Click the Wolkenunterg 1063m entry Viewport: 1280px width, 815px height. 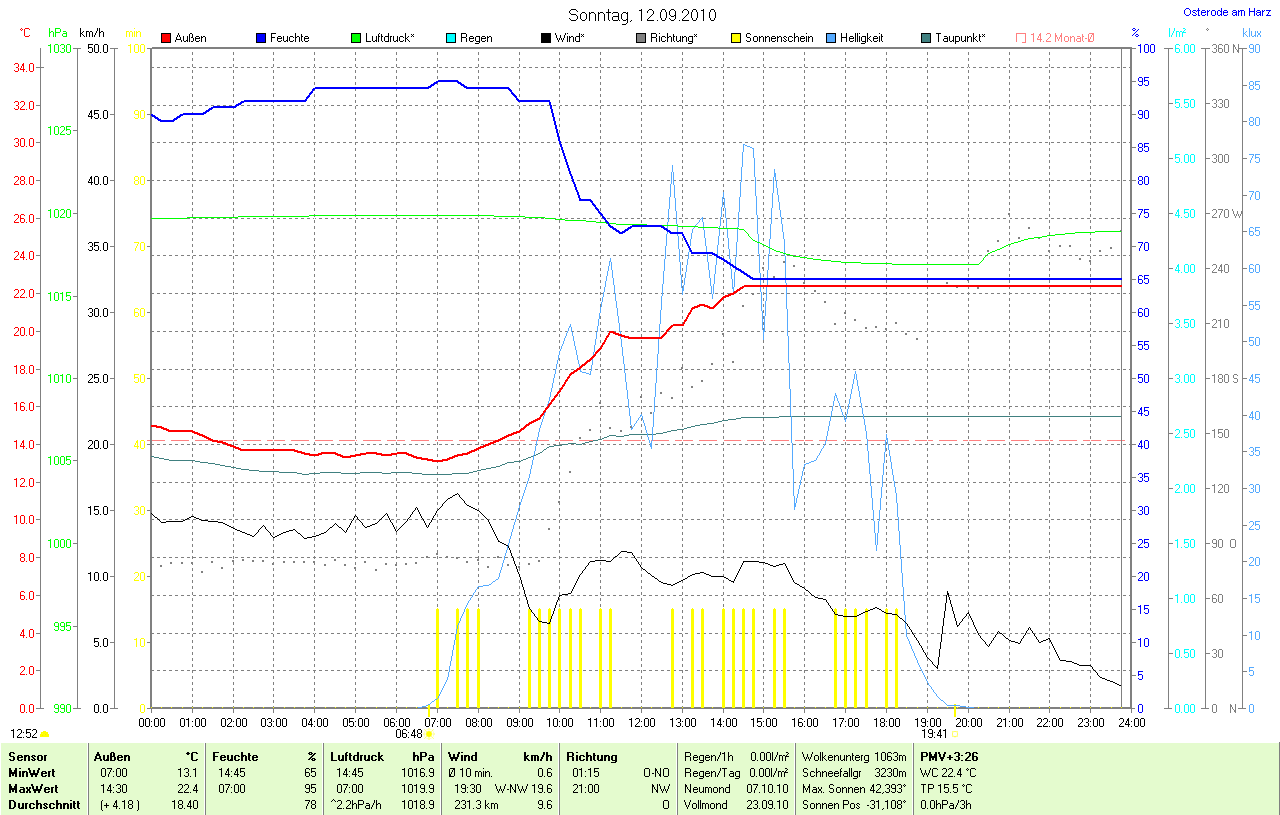click(854, 757)
